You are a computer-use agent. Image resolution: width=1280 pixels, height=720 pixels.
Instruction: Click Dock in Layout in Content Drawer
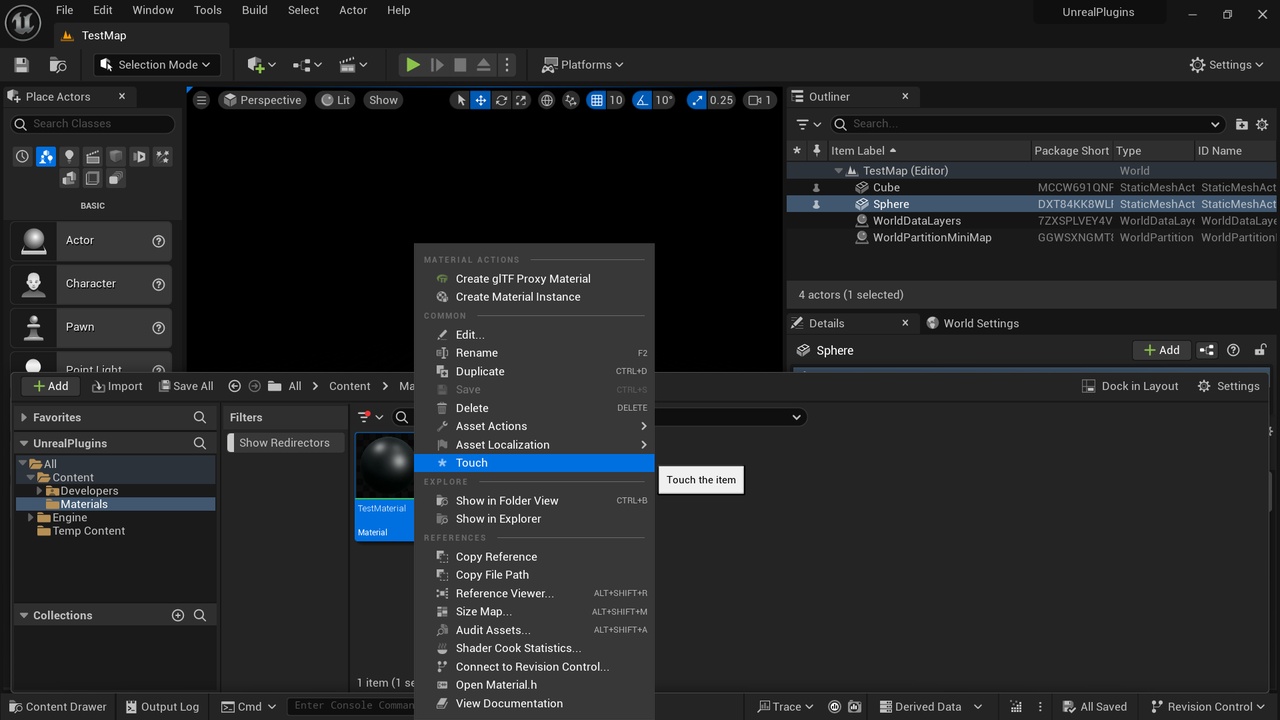click(1130, 386)
